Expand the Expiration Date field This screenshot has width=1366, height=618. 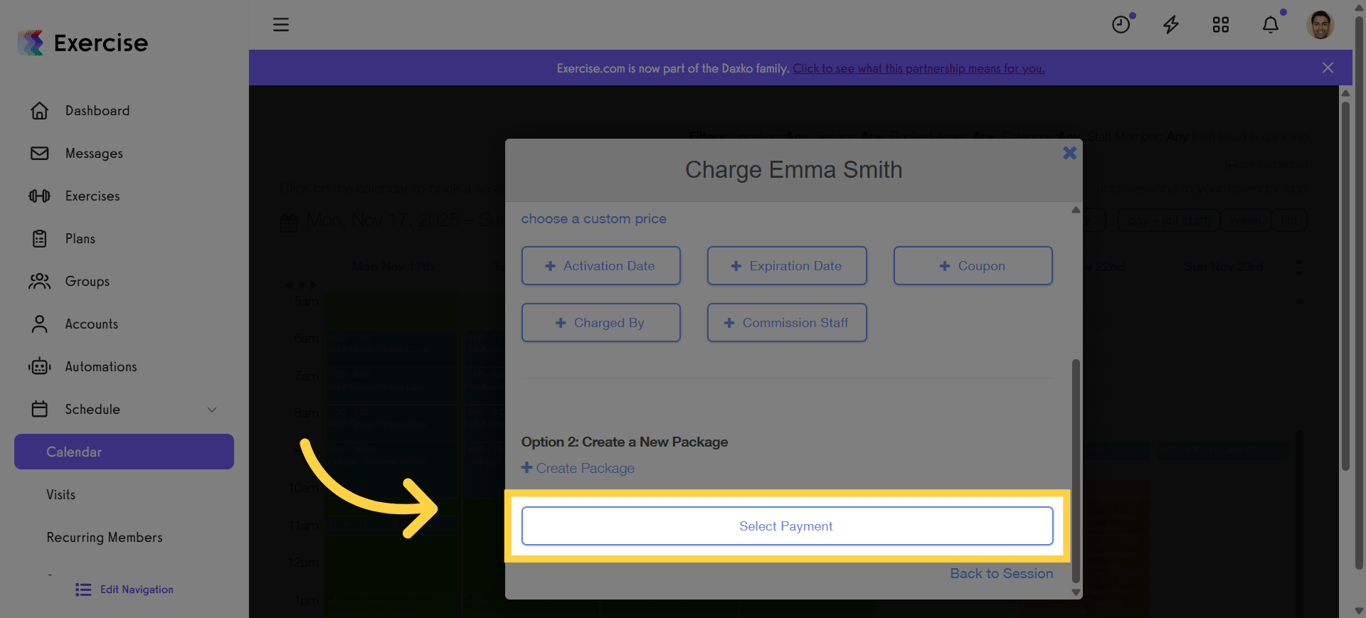click(x=787, y=265)
